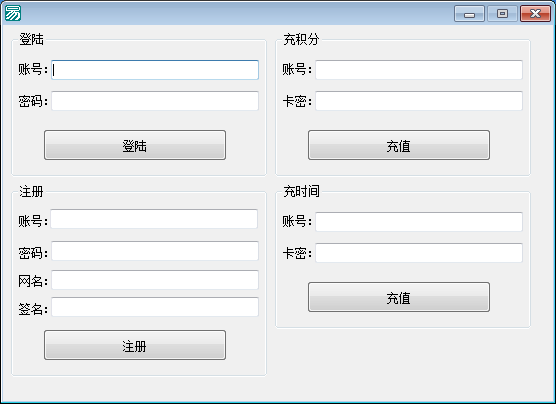Click 充值 button in 充积分 group

pyautogui.click(x=399, y=145)
